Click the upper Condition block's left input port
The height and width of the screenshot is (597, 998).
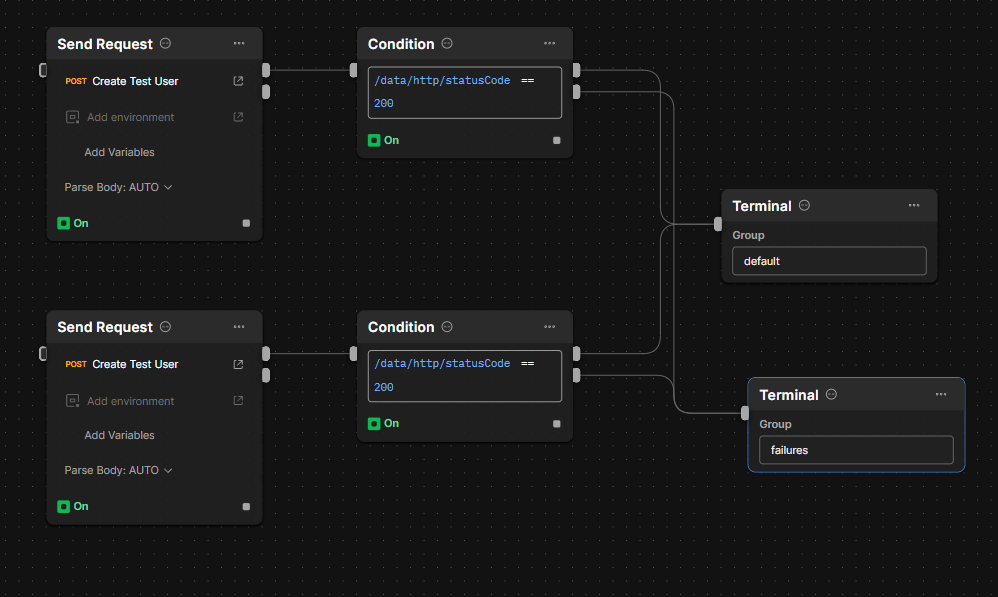(x=353, y=70)
